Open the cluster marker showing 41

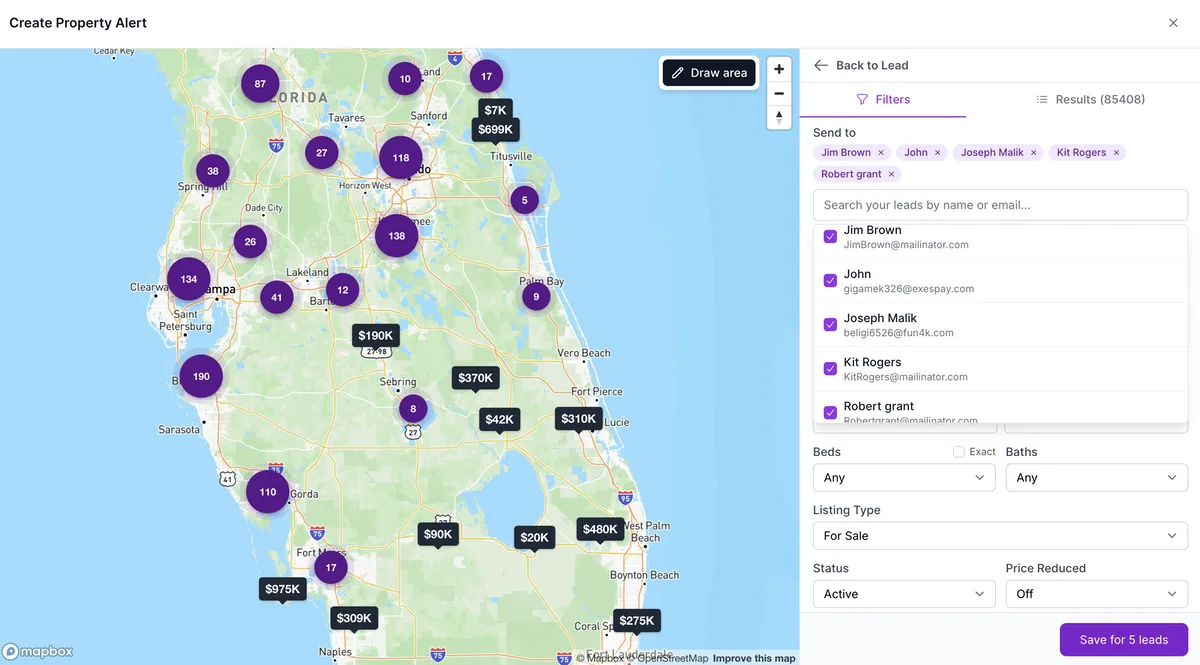pyautogui.click(x=277, y=297)
